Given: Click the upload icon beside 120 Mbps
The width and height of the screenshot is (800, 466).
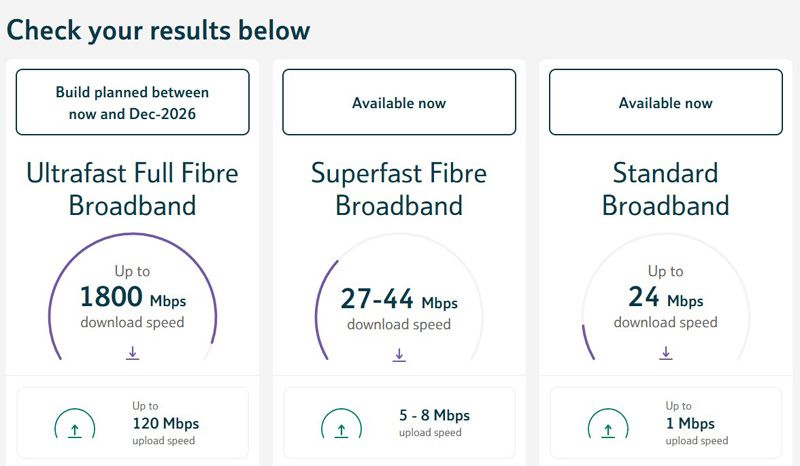Looking at the screenshot, I should click(74, 429).
